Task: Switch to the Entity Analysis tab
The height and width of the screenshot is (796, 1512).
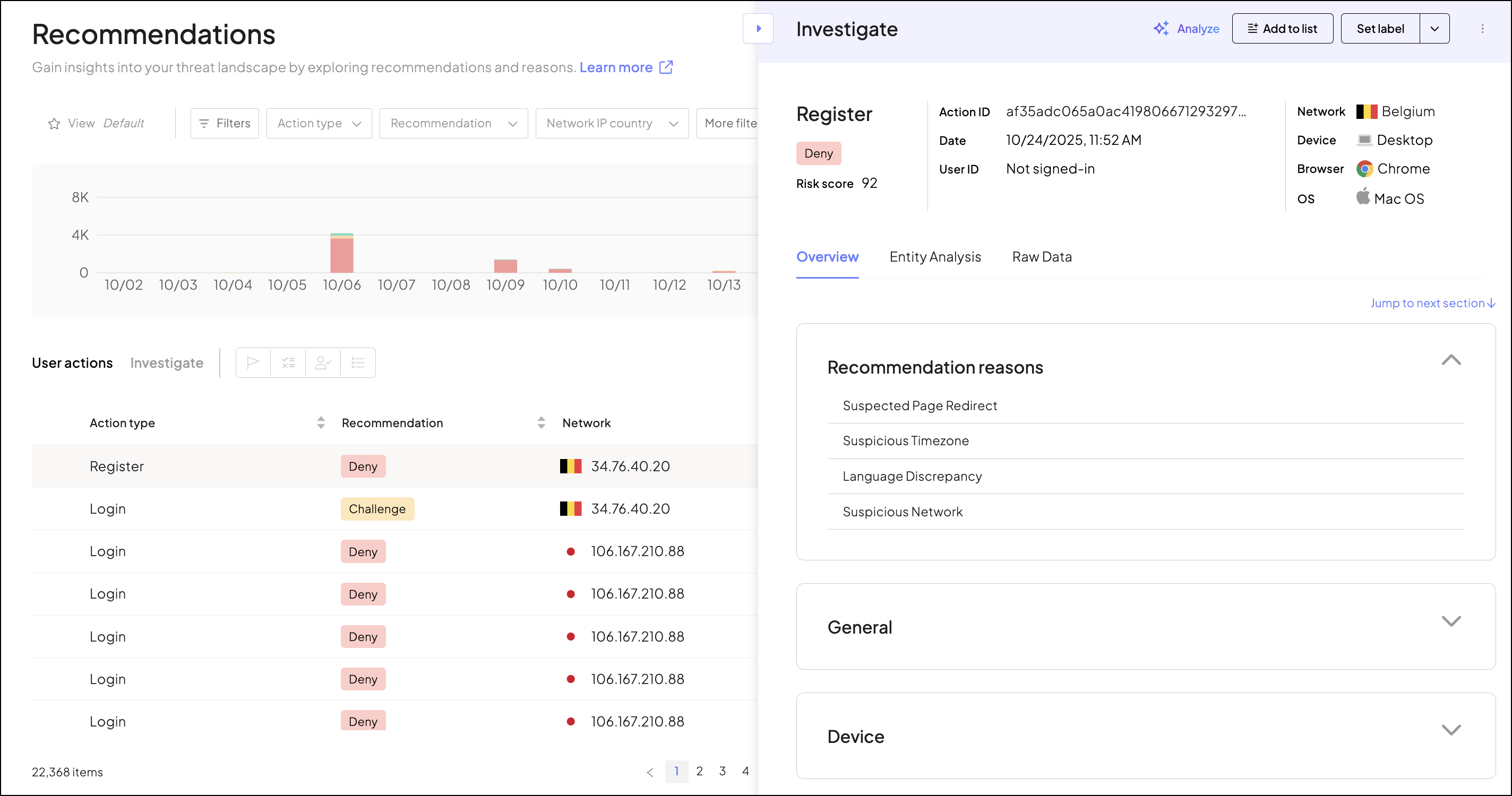Action: [x=934, y=256]
